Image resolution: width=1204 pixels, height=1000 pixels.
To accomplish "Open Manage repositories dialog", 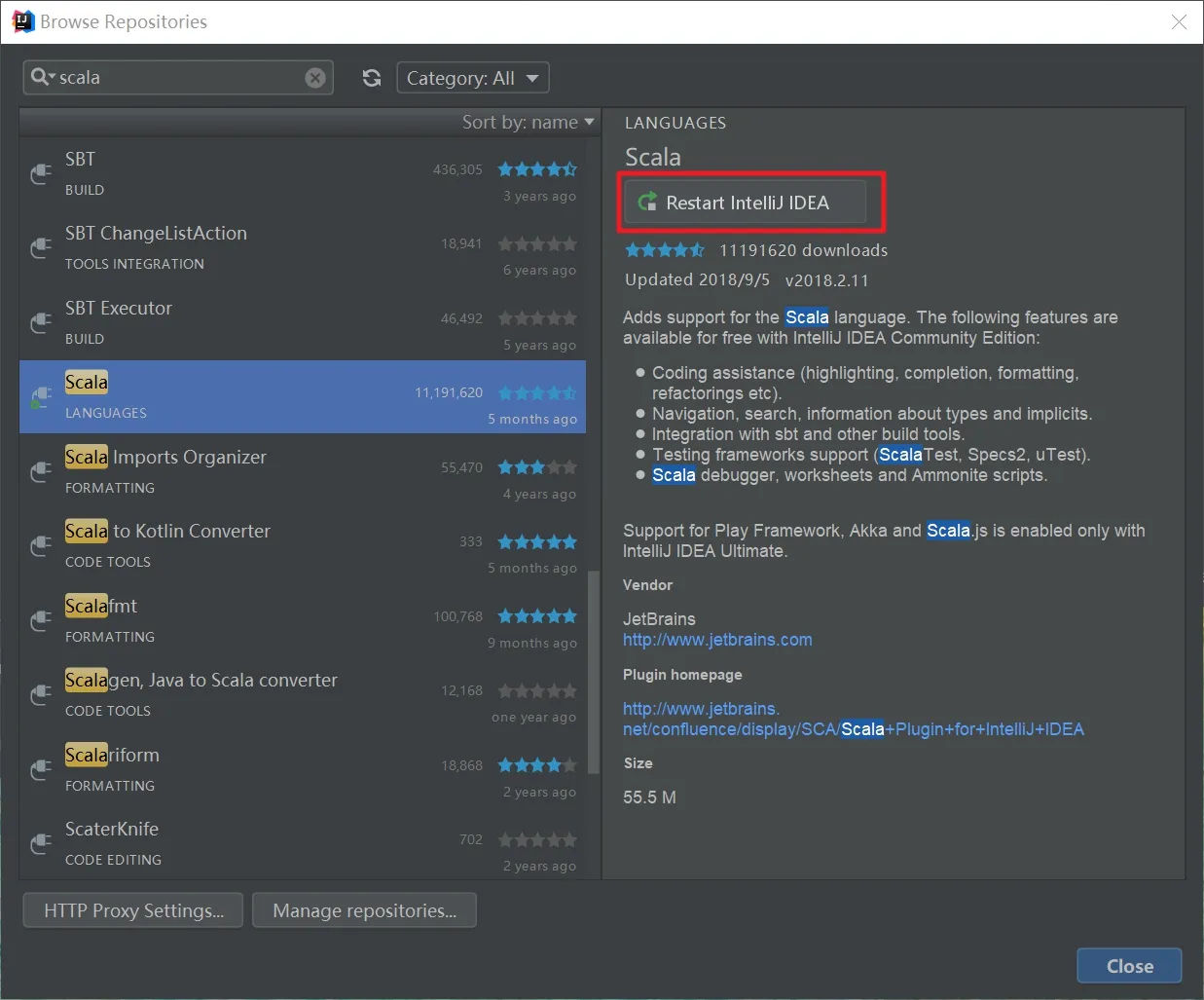I will (x=364, y=910).
